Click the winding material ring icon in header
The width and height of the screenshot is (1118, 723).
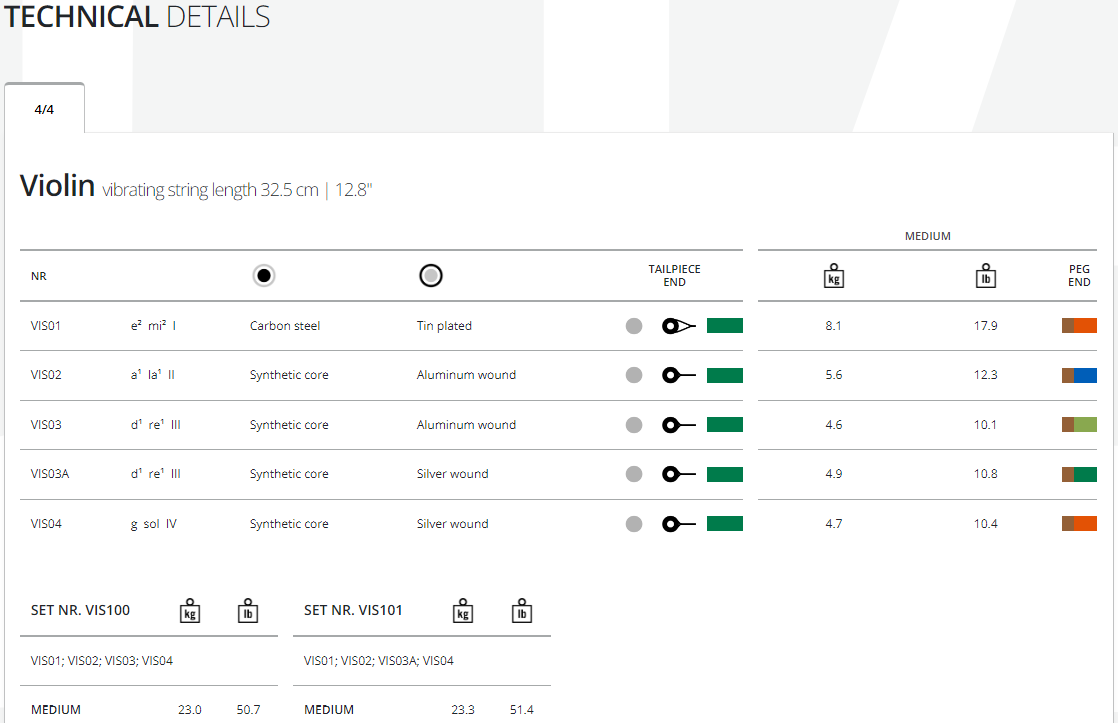pyautogui.click(x=431, y=276)
